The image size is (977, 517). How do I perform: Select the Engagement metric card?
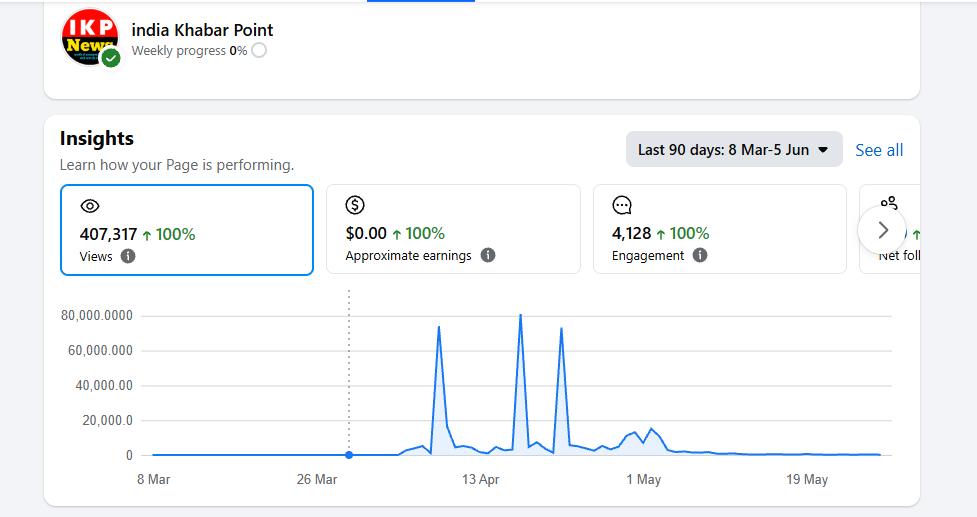720,229
